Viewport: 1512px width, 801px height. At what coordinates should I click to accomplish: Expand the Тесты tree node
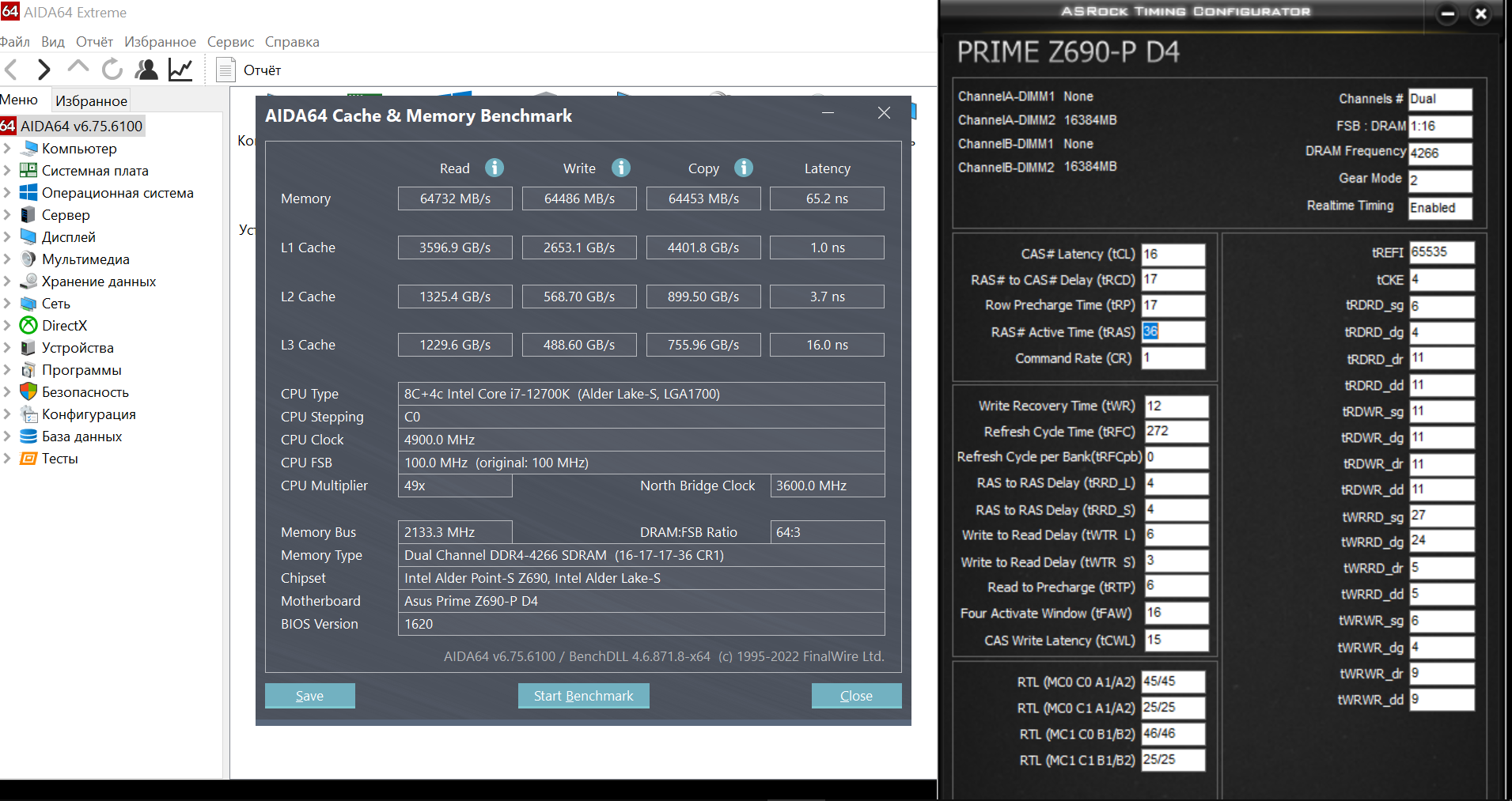(6, 458)
